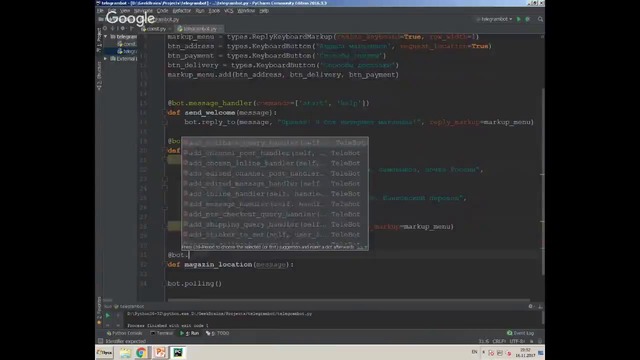Screen dimensions: 640x360
Task: Open the Tools menu
Action: [214, 11]
